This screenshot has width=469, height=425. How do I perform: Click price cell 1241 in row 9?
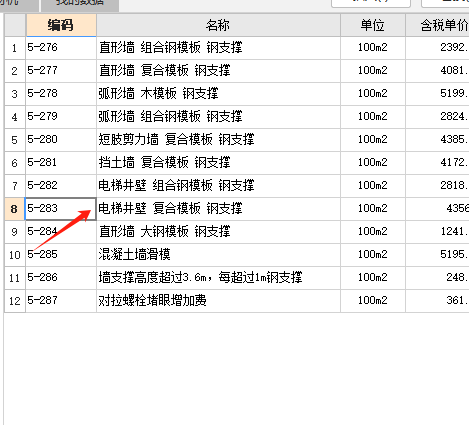pyautogui.click(x=437, y=232)
